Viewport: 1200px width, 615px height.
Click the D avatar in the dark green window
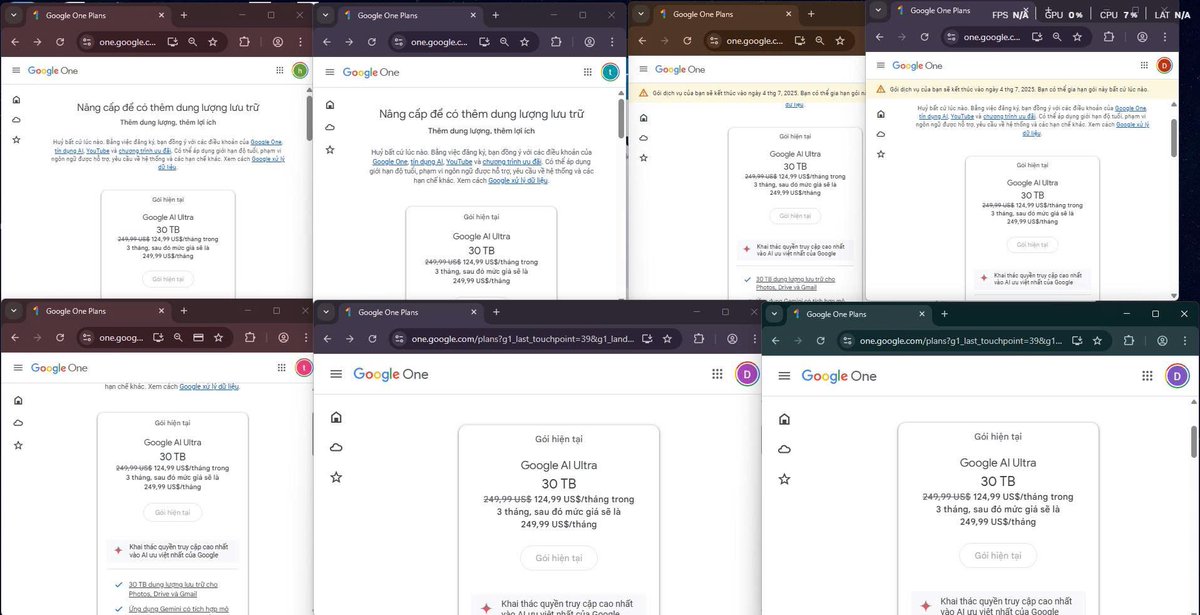pos(1177,376)
